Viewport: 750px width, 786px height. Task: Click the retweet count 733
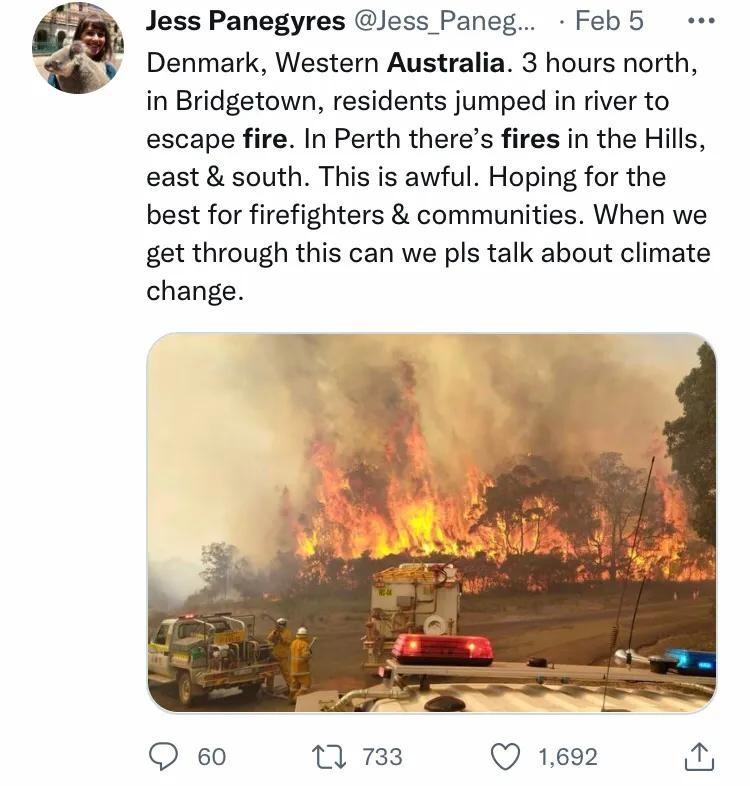click(x=382, y=757)
